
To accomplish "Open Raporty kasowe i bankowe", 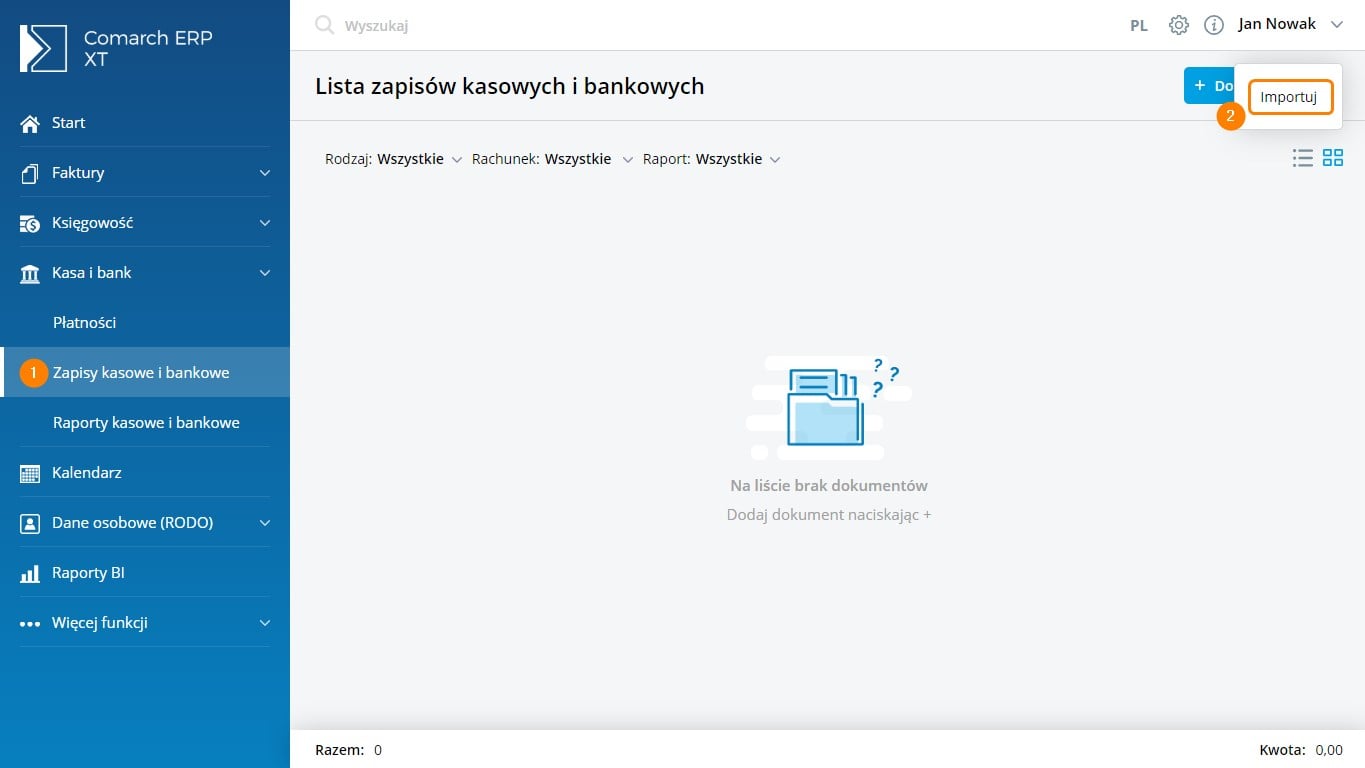I will [x=146, y=423].
